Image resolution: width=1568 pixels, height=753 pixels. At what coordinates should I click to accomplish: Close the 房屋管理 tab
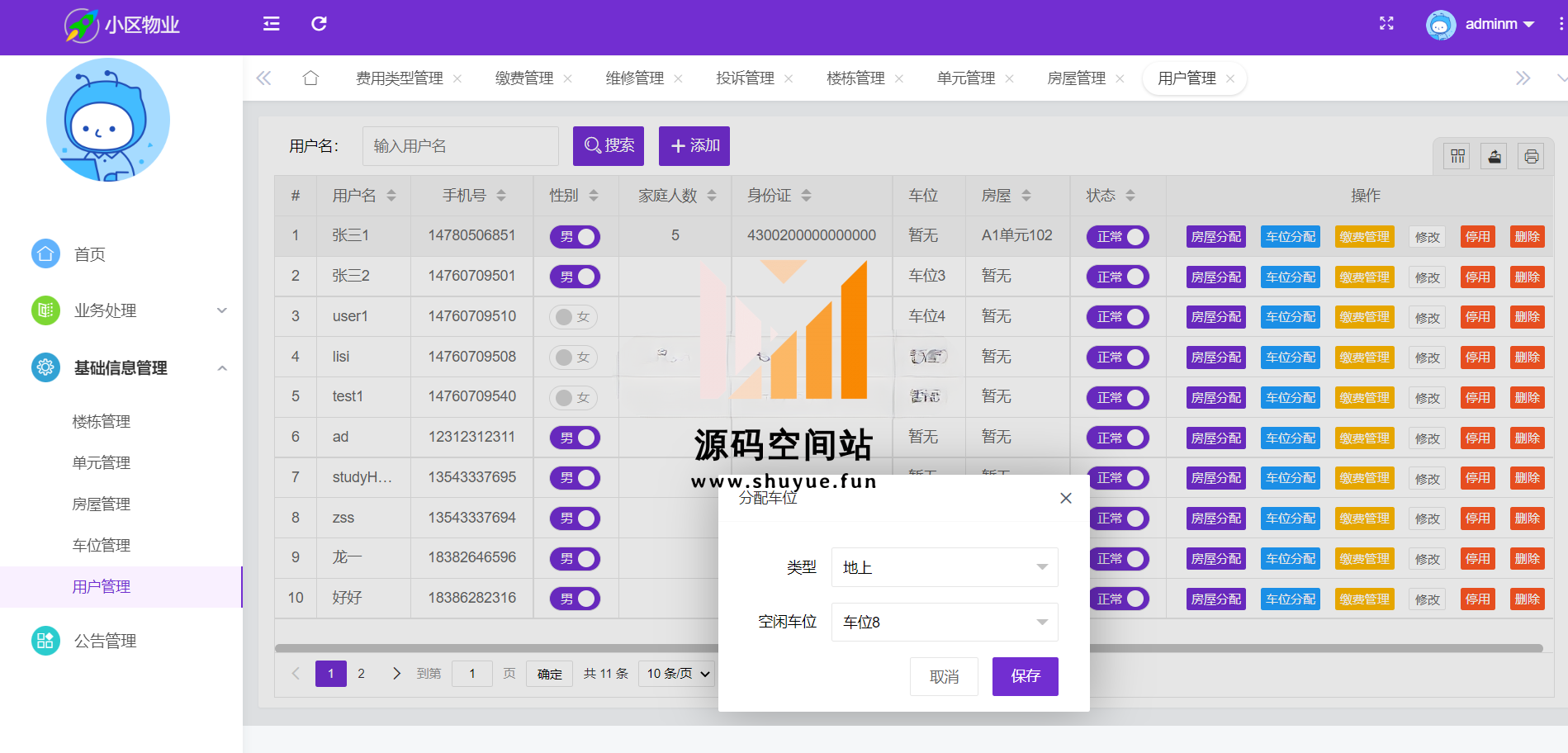click(1120, 78)
